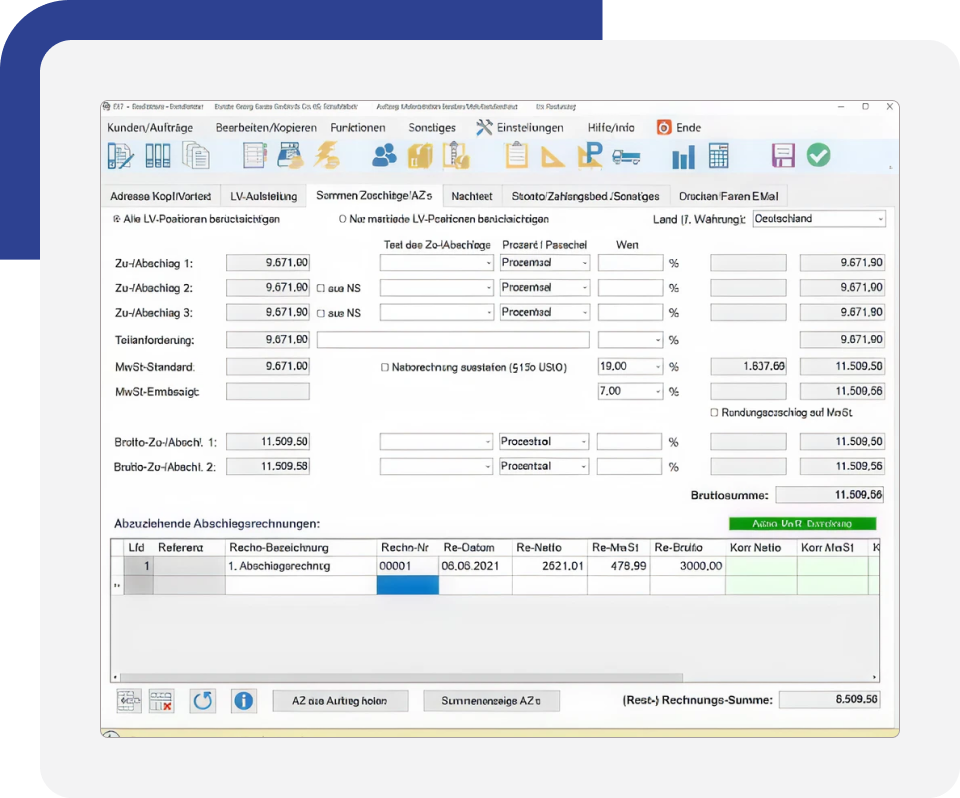Viewport: 960px width, 798px height.
Task: Click the green checkmark confirm icon
Action: pos(818,156)
